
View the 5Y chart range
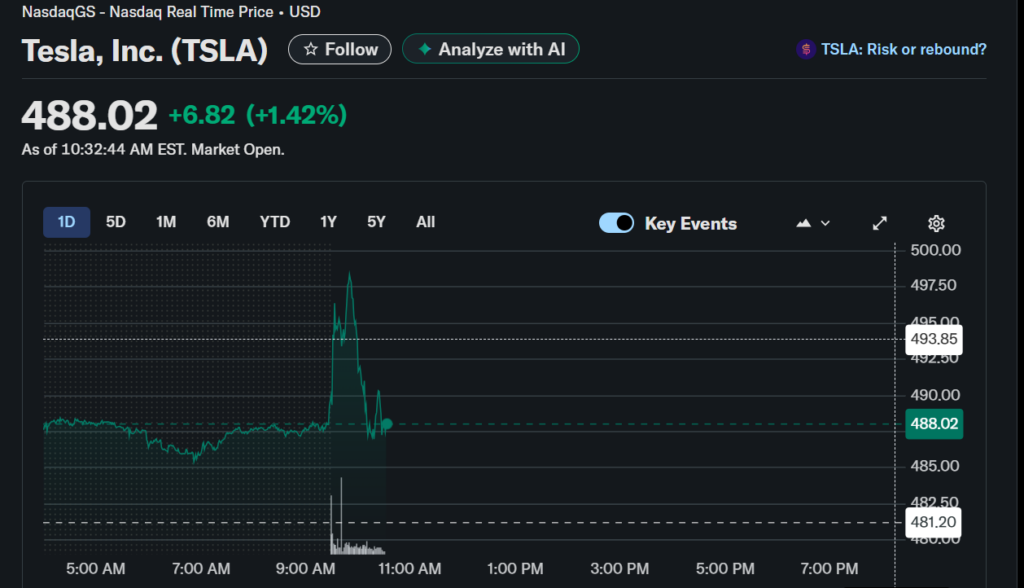click(x=376, y=222)
